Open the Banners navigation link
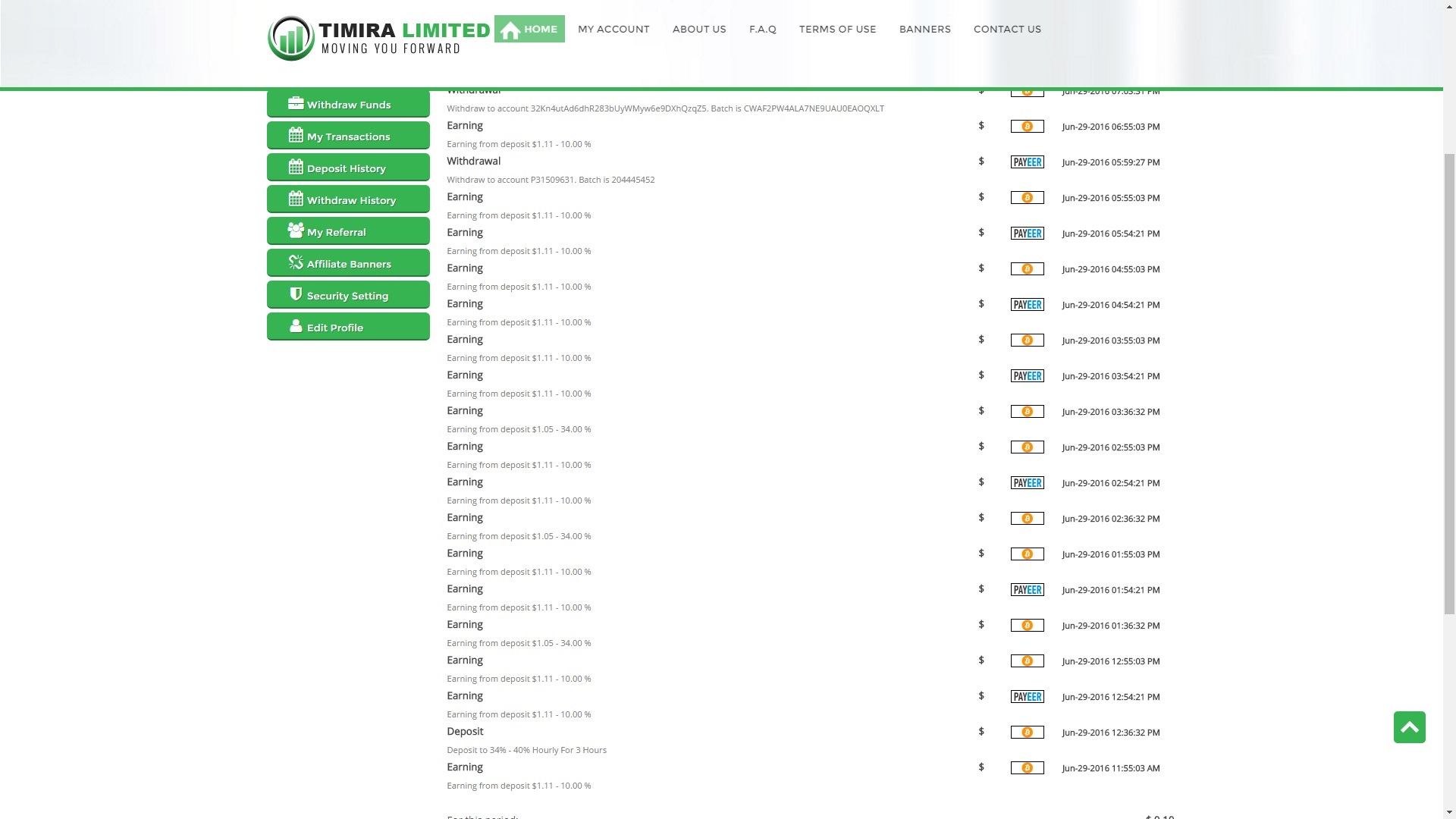This screenshot has width=1456, height=819. [924, 30]
